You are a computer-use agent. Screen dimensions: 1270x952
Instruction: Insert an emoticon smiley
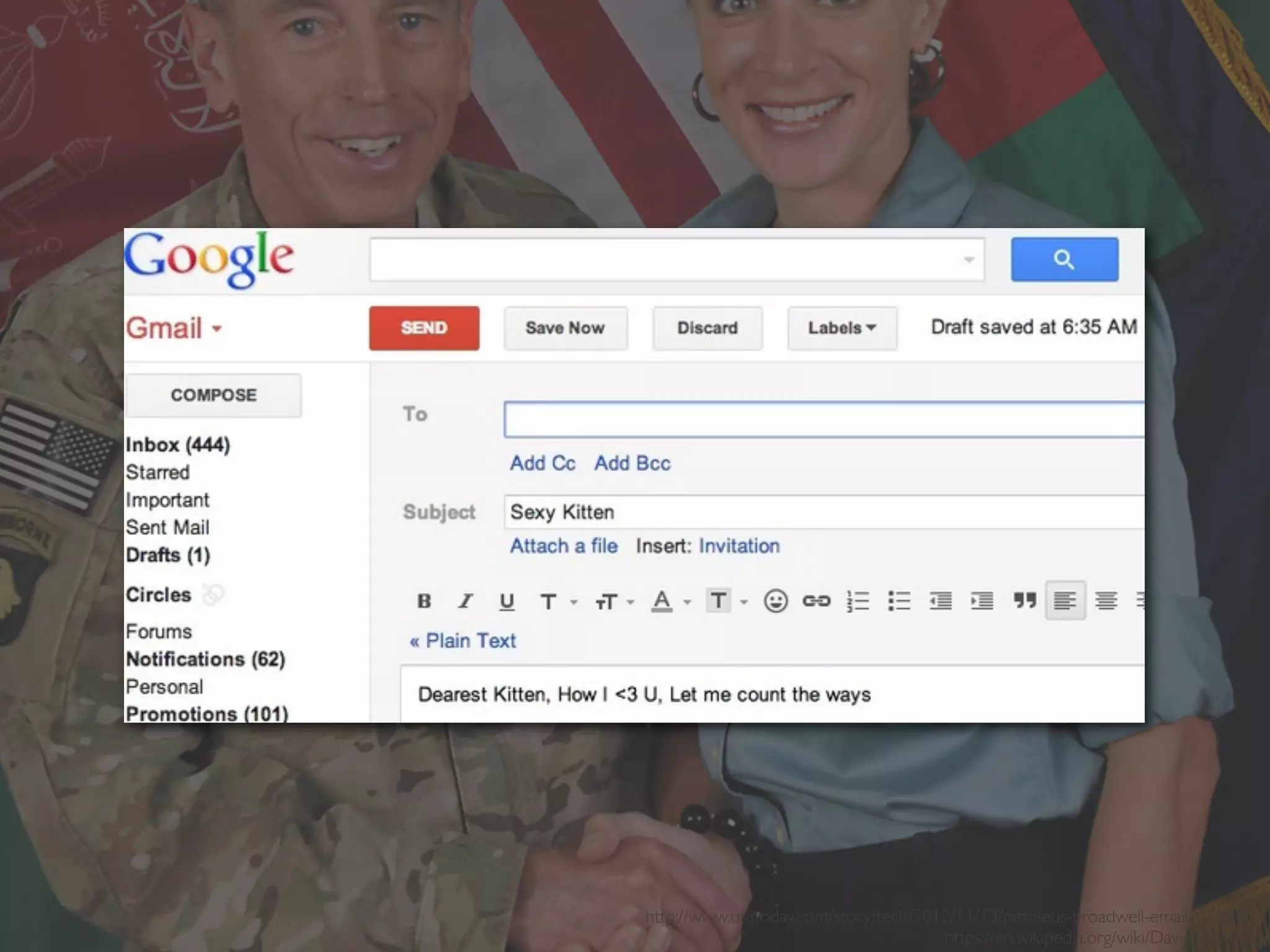click(x=775, y=601)
